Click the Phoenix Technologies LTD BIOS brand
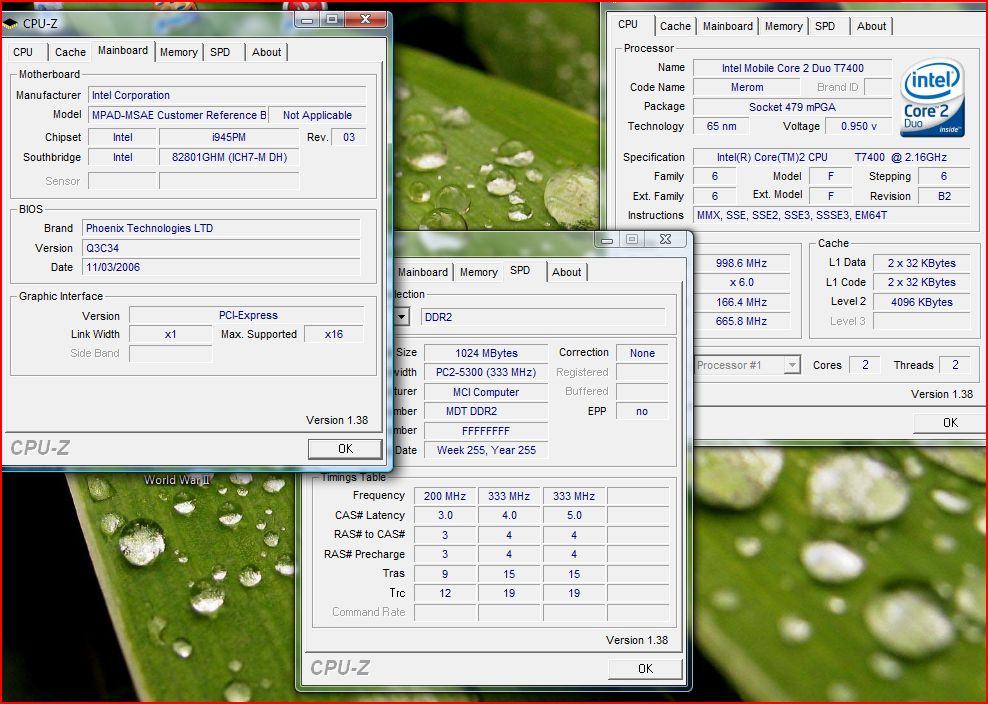 pyautogui.click(x=221, y=228)
